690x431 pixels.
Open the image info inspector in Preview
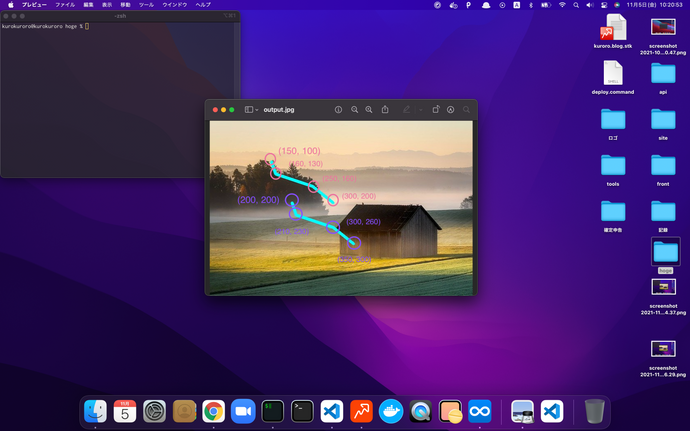pyautogui.click(x=338, y=110)
